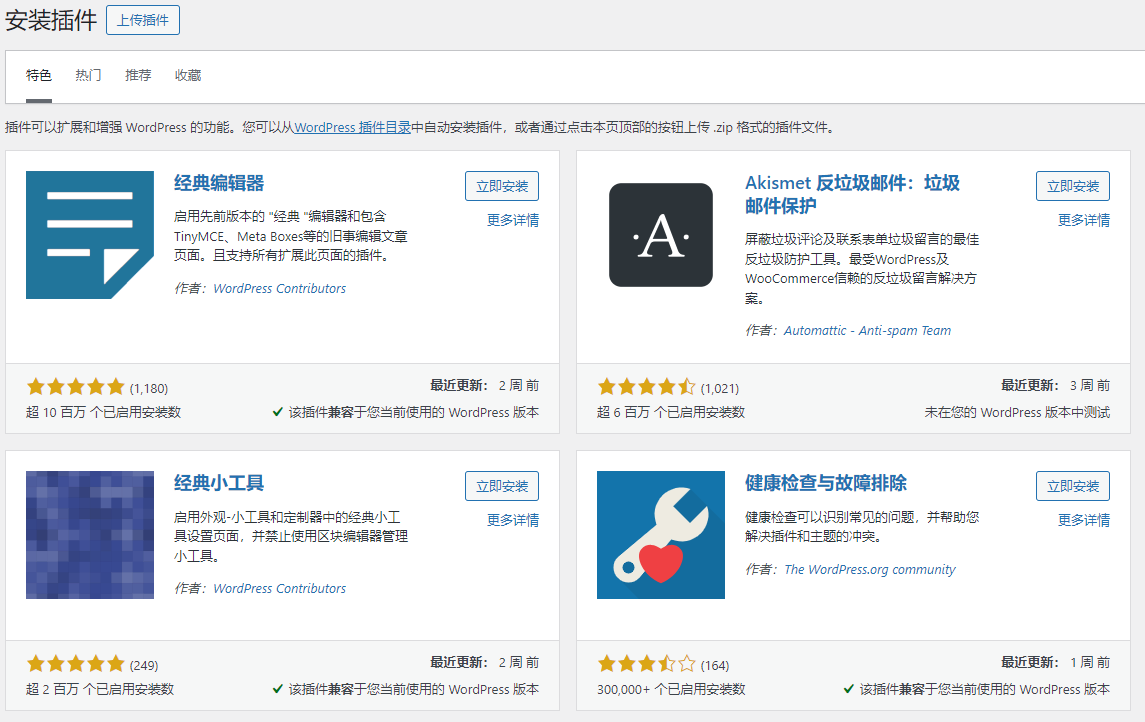The height and width of the screenshot is (722, 1145).
Task: Click the Health Check wrench-and-heart icon
Action: [660, 535]
